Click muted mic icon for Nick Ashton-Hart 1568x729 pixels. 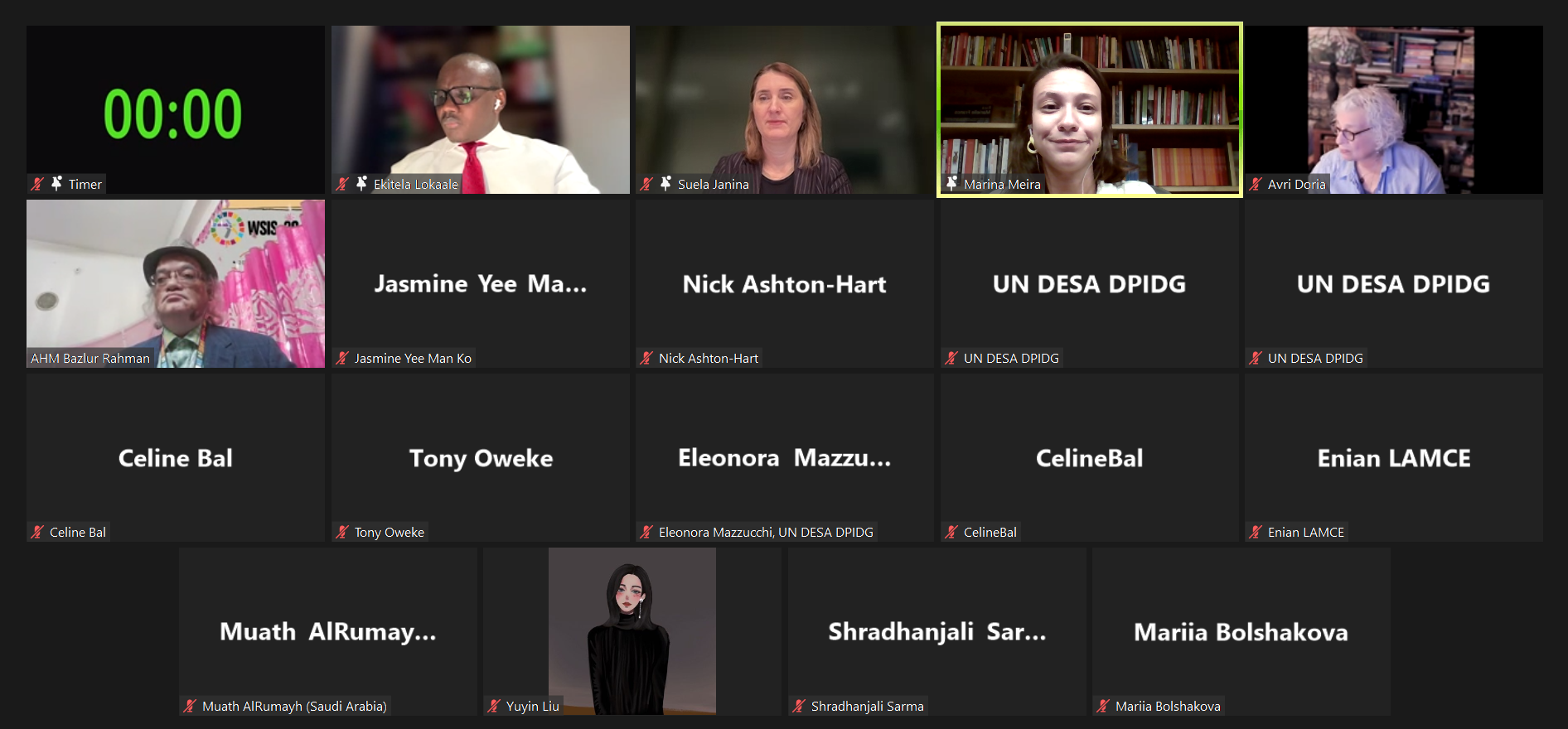click(x=647, y=358)
